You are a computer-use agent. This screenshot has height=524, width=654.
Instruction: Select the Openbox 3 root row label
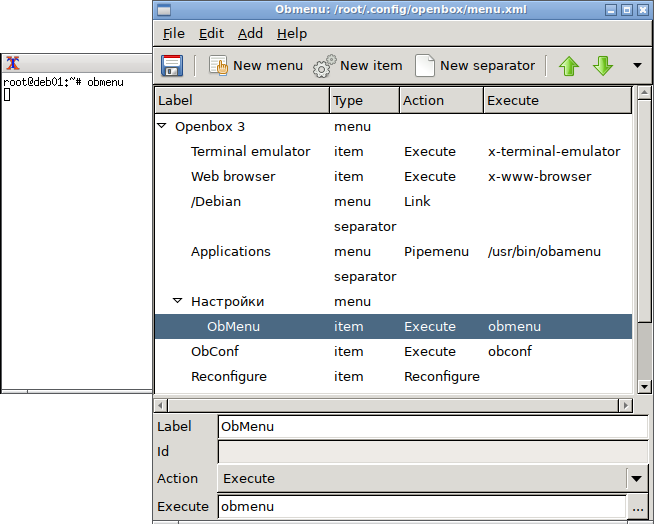(210, 126)
